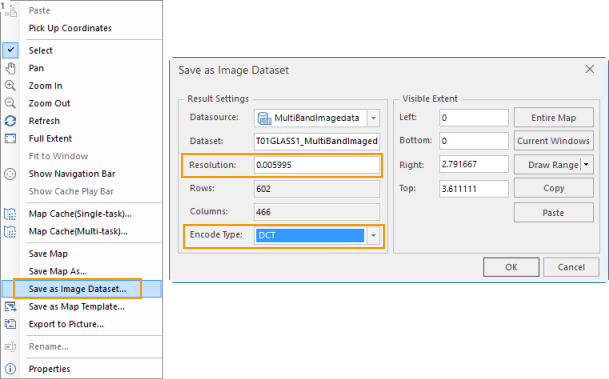Image resolution: width=609 pixels, height=379 pixels.
Task: Choose Save Map menu entry
Action: pos(48,254)
